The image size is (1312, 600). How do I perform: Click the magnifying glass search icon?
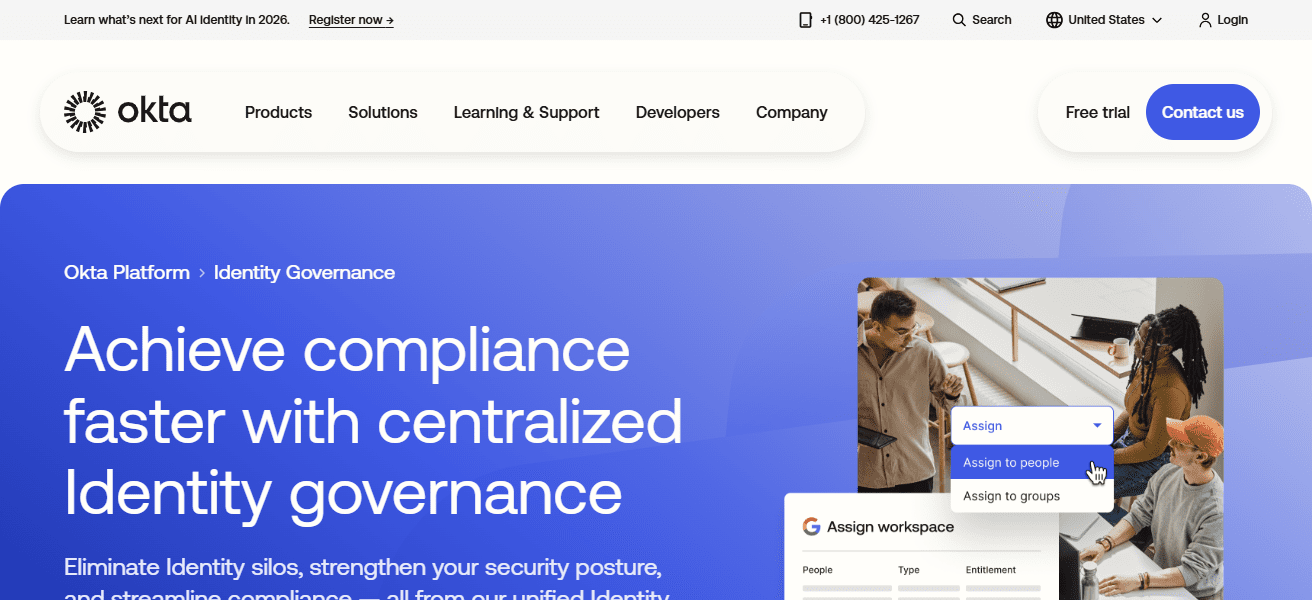[959, 20]
